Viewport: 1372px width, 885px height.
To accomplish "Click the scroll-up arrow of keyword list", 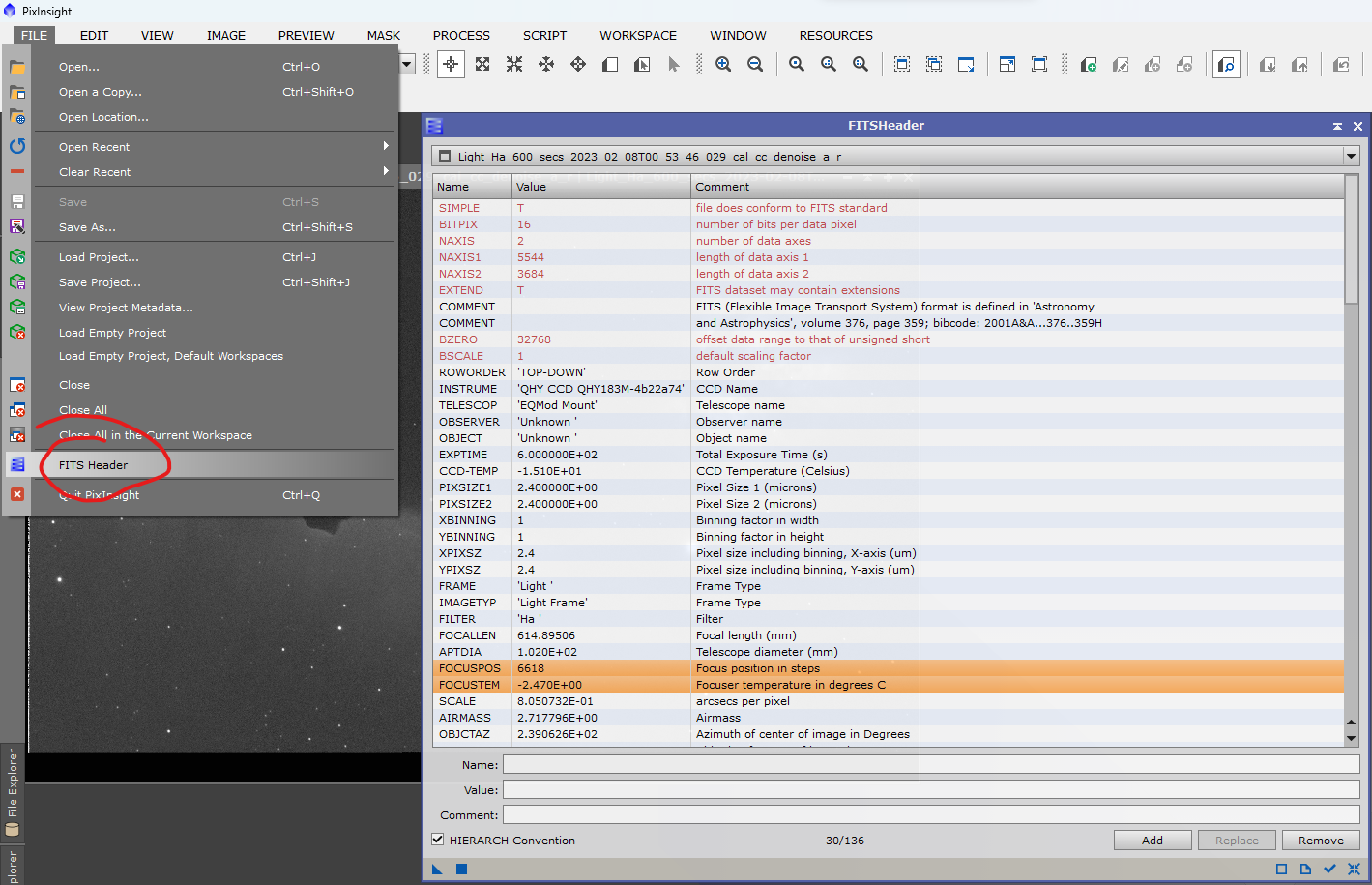I will tap(1351, 722).
